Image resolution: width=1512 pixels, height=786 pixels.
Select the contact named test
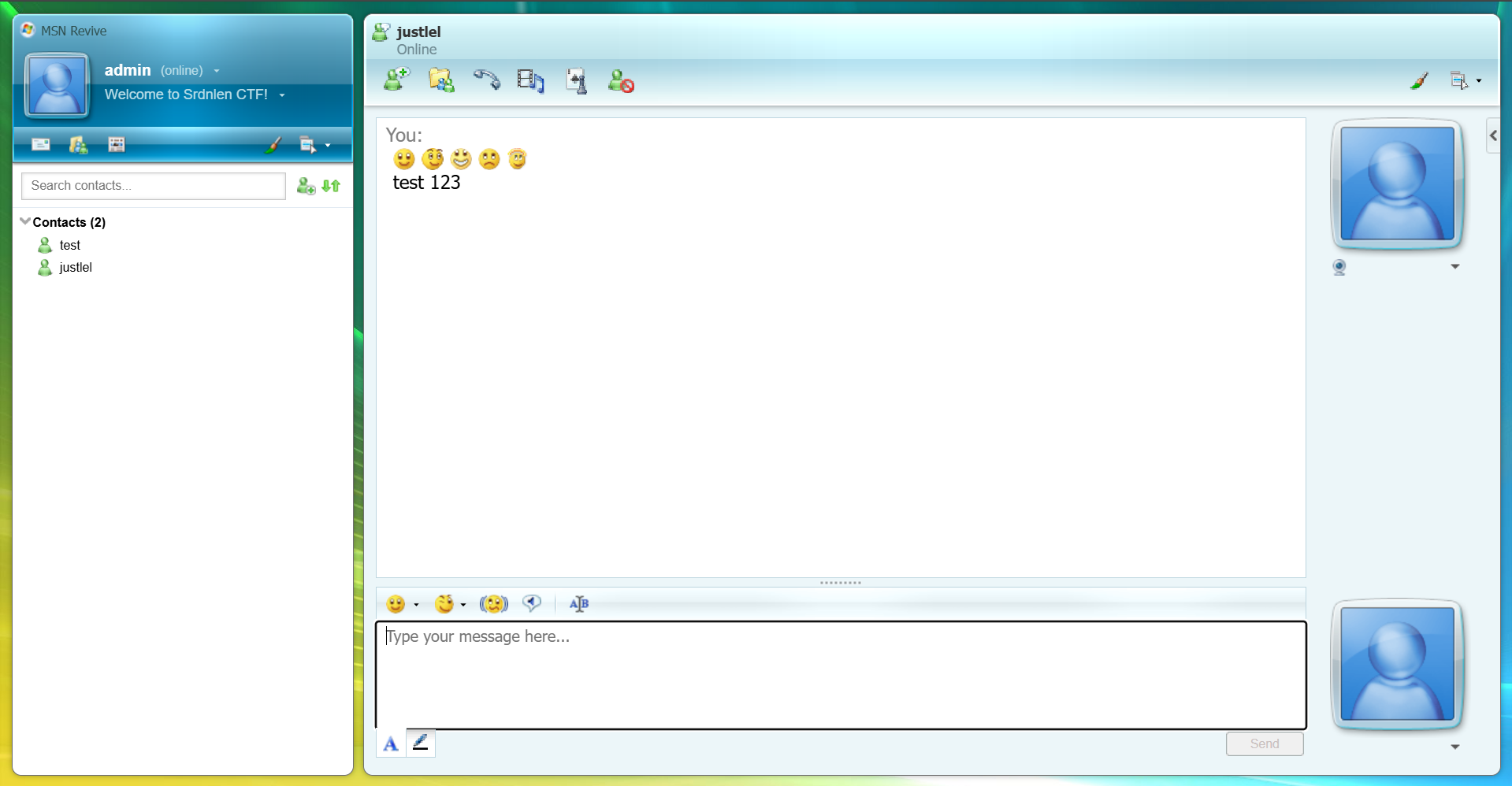pyautogui.click(x=69, y=245)
